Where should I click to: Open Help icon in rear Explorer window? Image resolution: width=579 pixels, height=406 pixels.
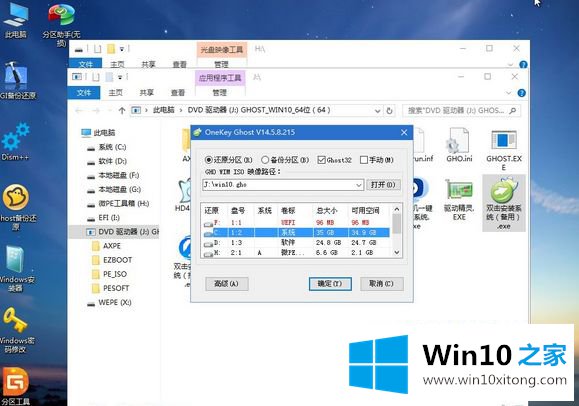(x=523, y=65)
